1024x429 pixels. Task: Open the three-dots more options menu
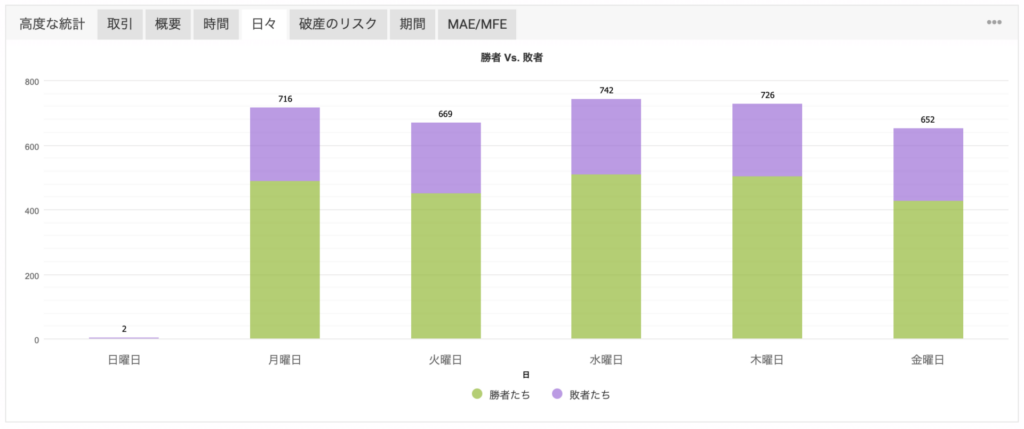click(x=994, y=22)
